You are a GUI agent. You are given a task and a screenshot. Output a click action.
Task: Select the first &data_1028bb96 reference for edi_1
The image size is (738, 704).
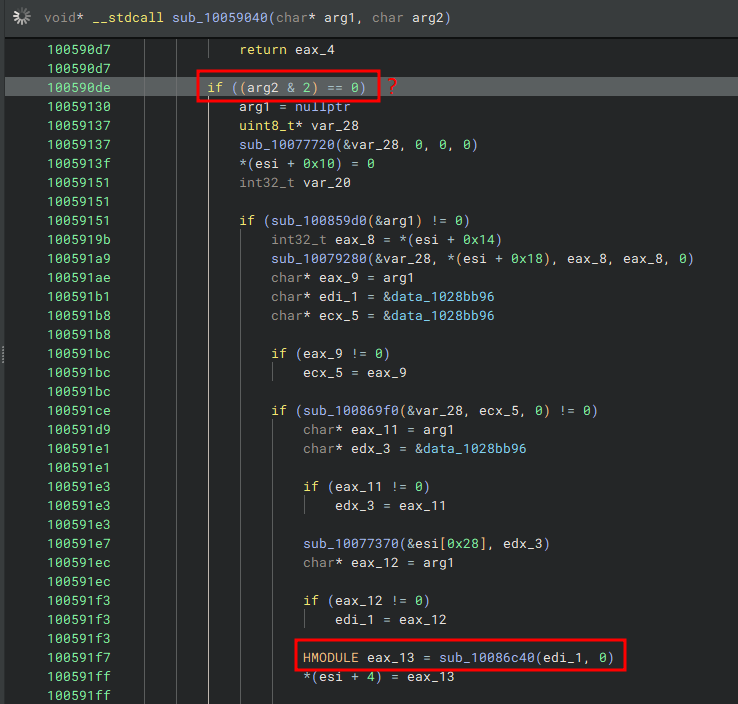439,296
